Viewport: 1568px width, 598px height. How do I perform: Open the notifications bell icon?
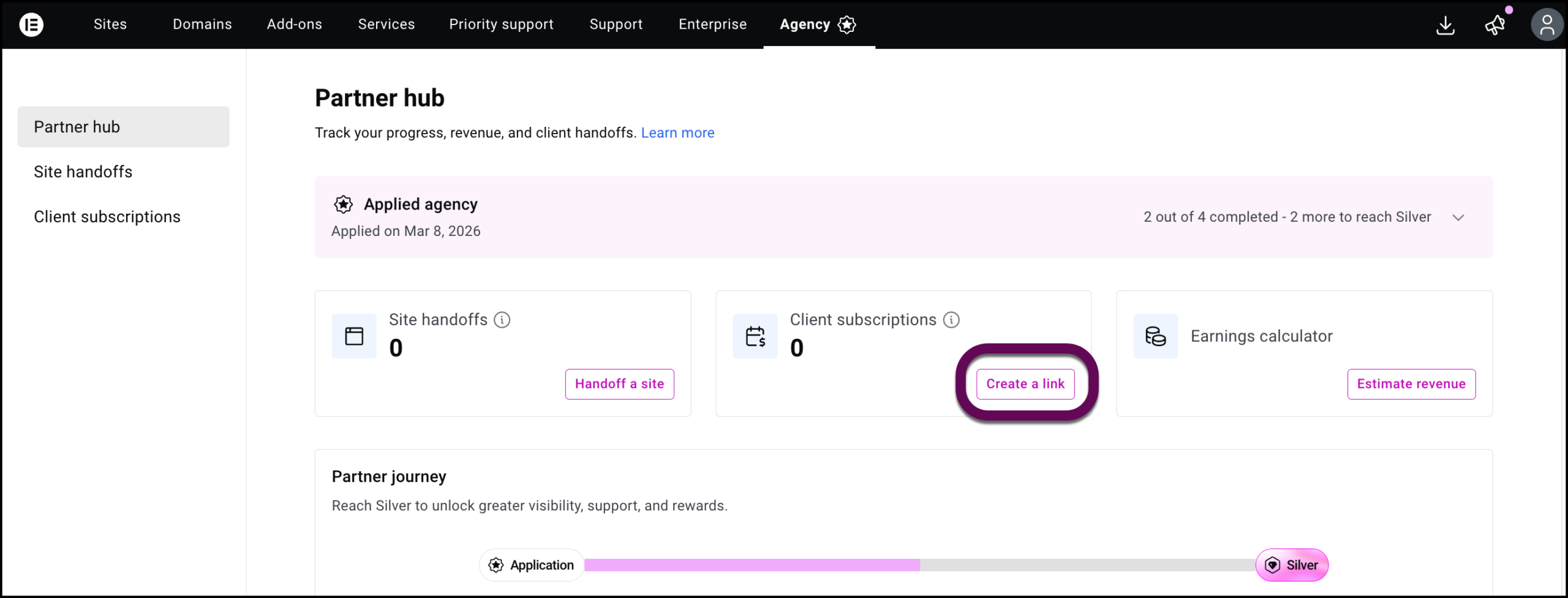[x=1494, y=26]
